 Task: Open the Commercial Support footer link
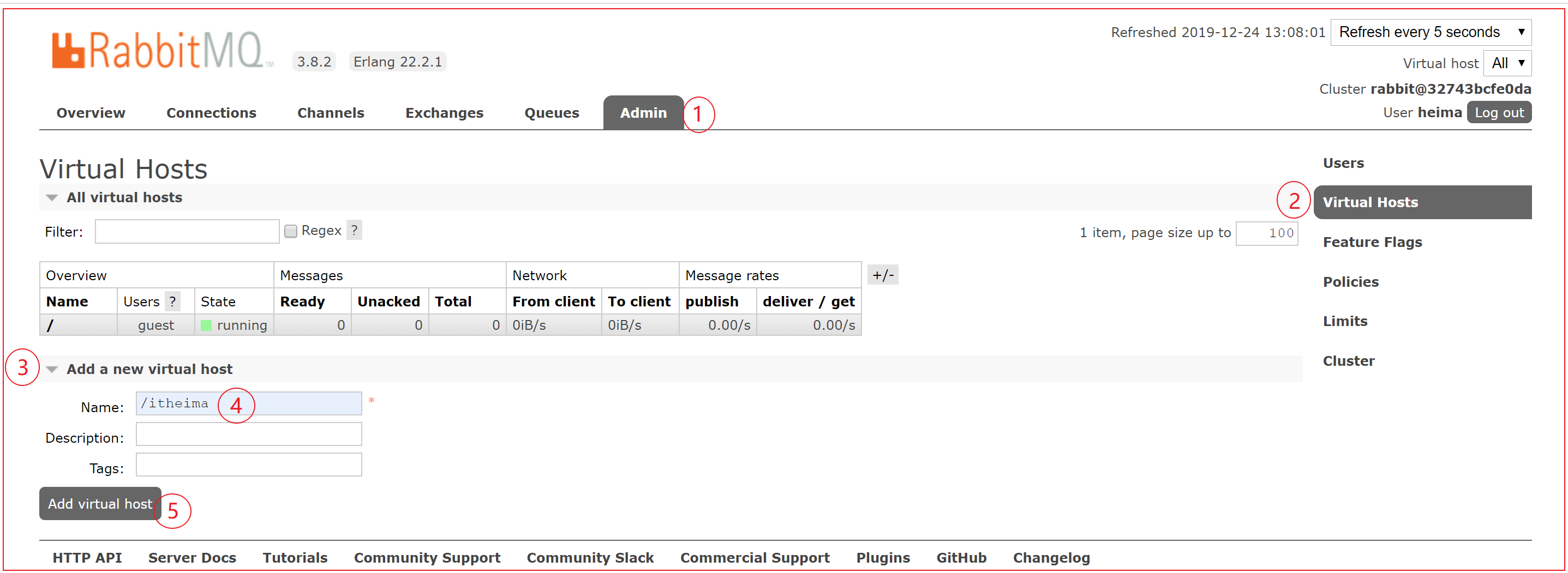pos(755,558)
